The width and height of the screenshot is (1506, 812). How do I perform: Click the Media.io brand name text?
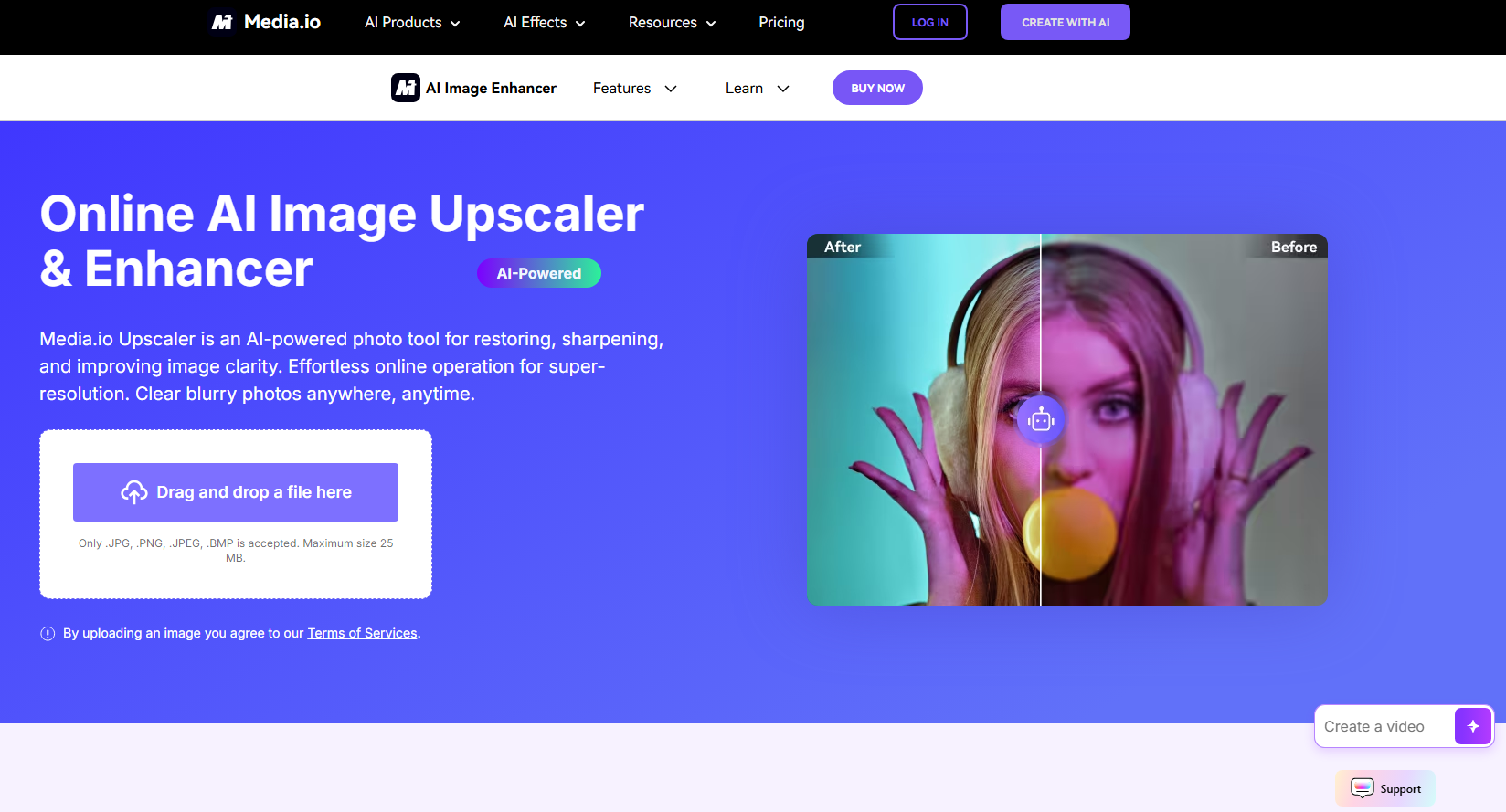(x=282, y=22)
